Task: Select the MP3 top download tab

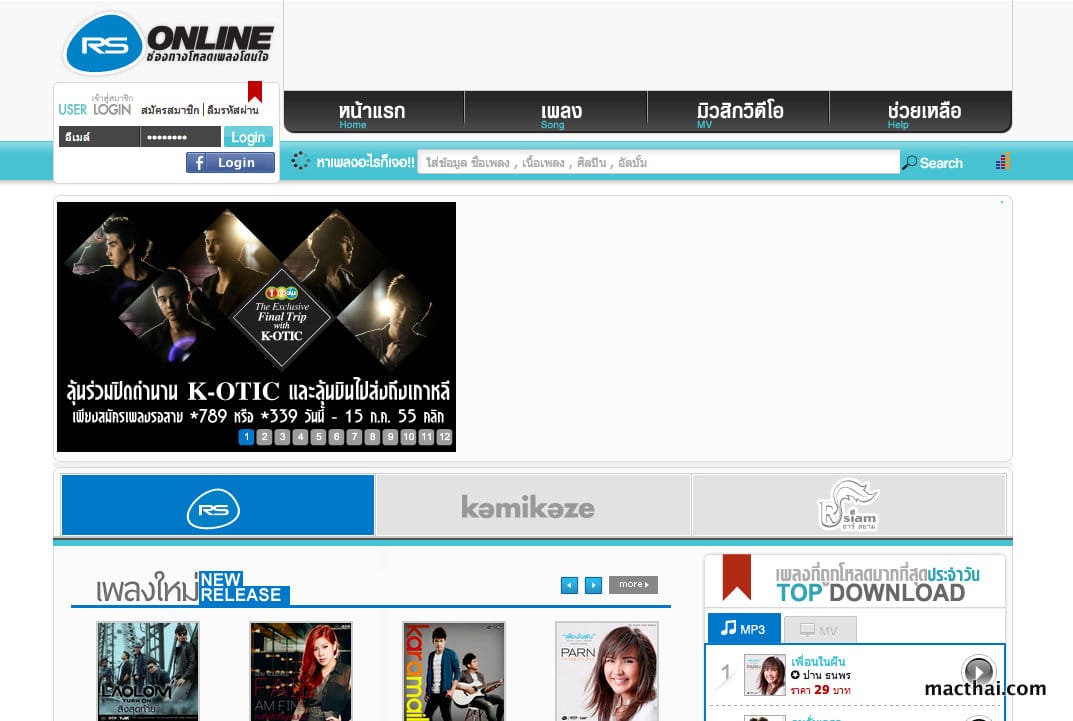Action: [x=744, y=629]
